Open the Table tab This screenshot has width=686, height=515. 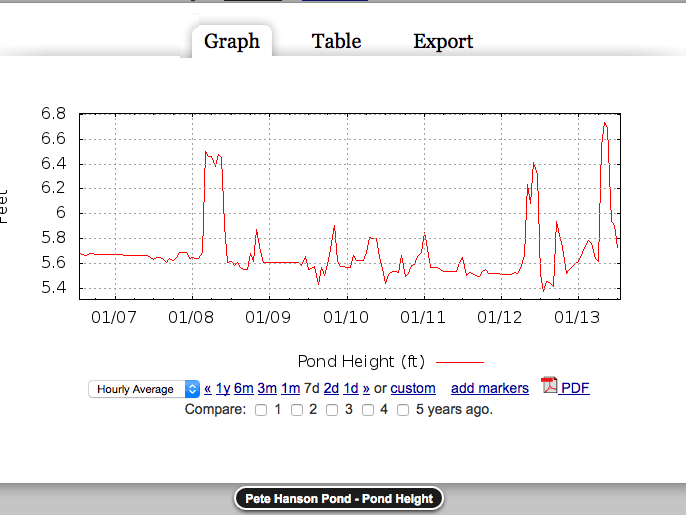pos(336,42)
